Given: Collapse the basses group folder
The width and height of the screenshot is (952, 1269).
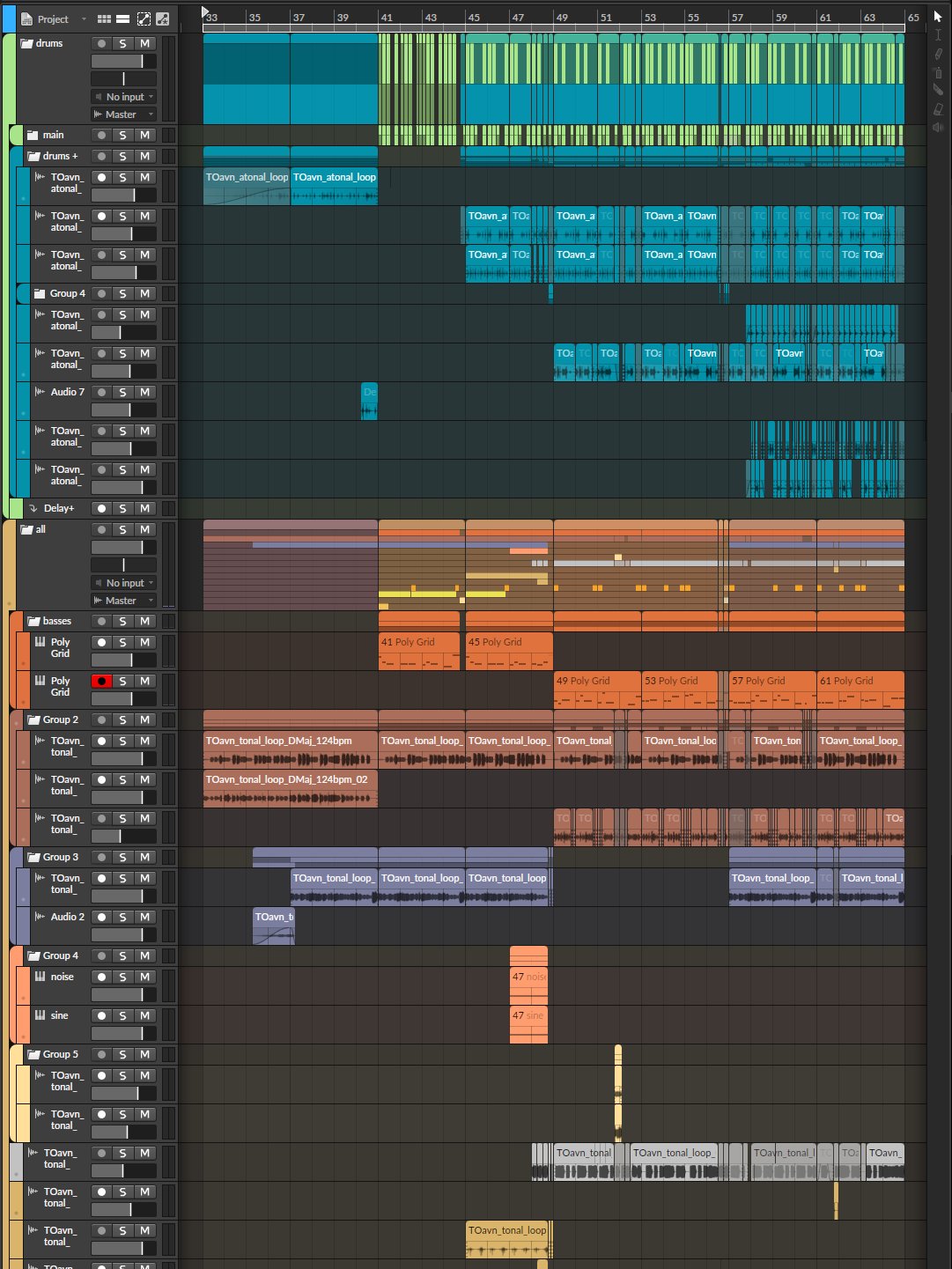Looking at the screenshot, I should click(x=33, y=621).
